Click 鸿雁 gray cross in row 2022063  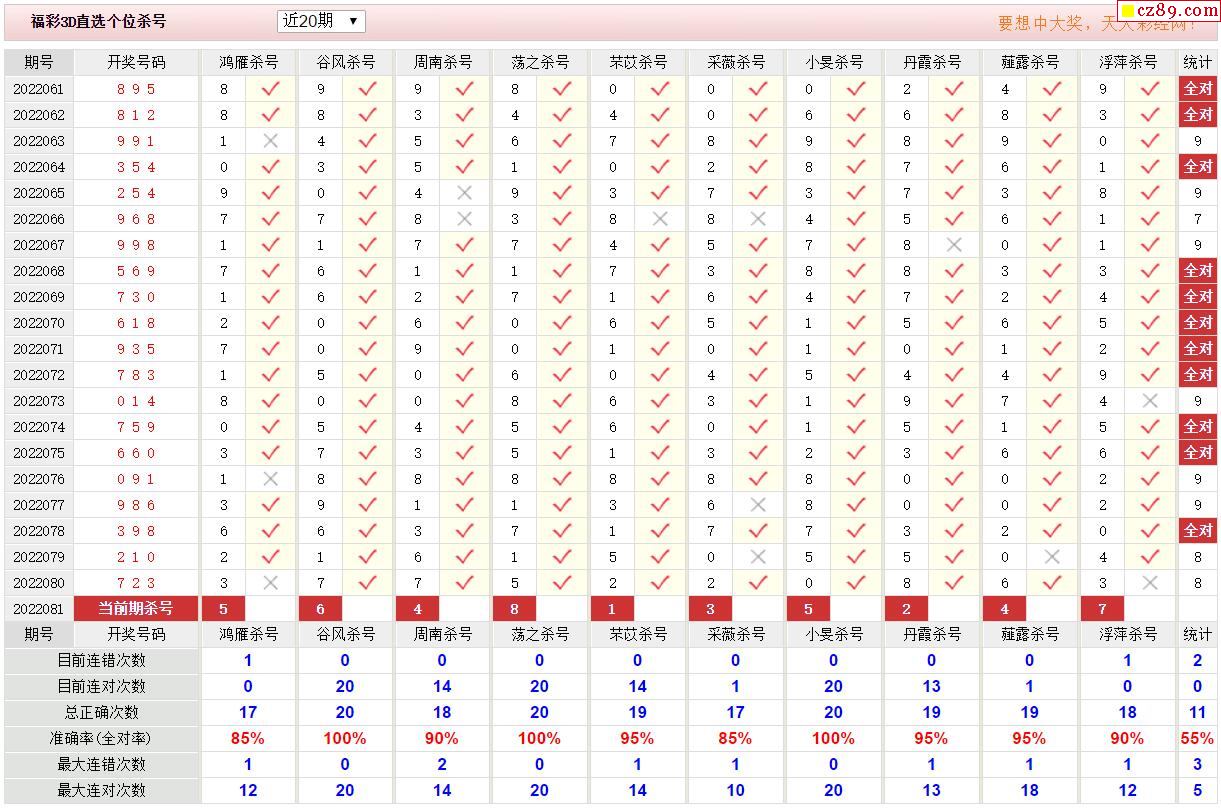click(270, 141)
